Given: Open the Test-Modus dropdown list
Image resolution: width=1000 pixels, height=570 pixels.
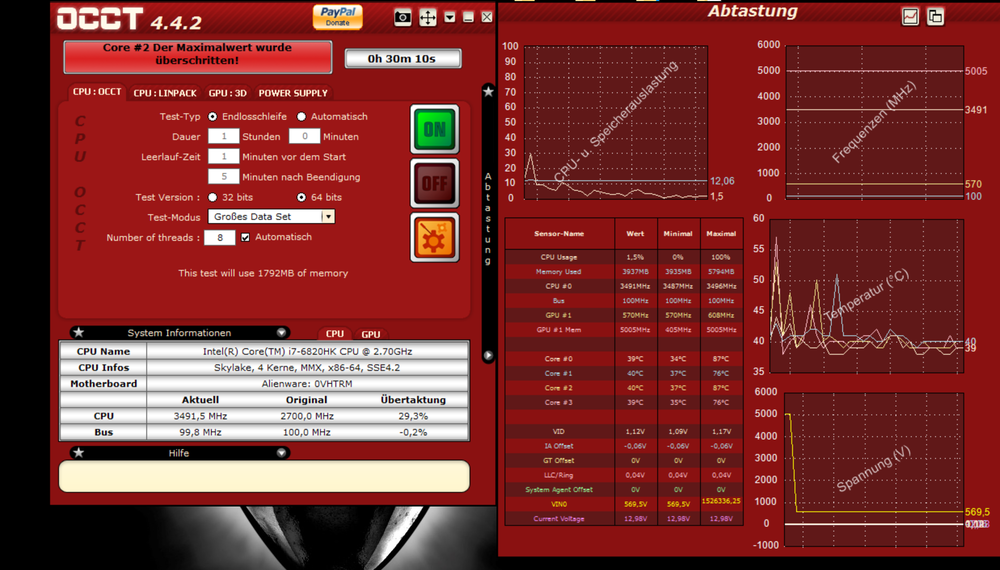Looking at the screenshot, I should (x=327, y=216).
